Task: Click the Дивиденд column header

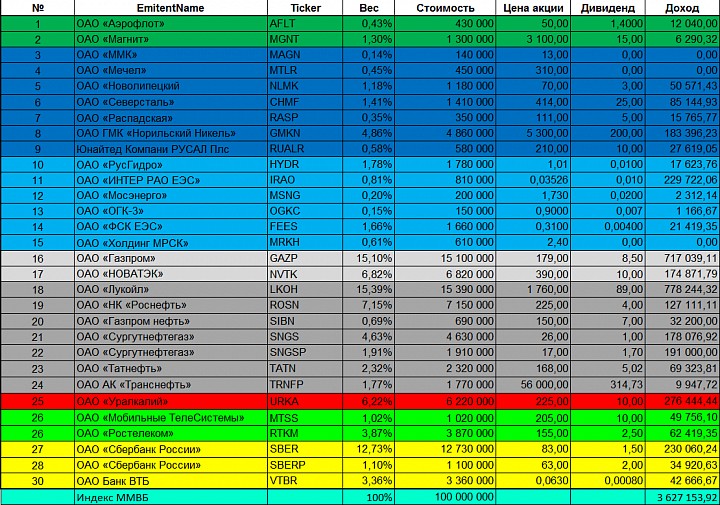Action: [x=608, y=8]
